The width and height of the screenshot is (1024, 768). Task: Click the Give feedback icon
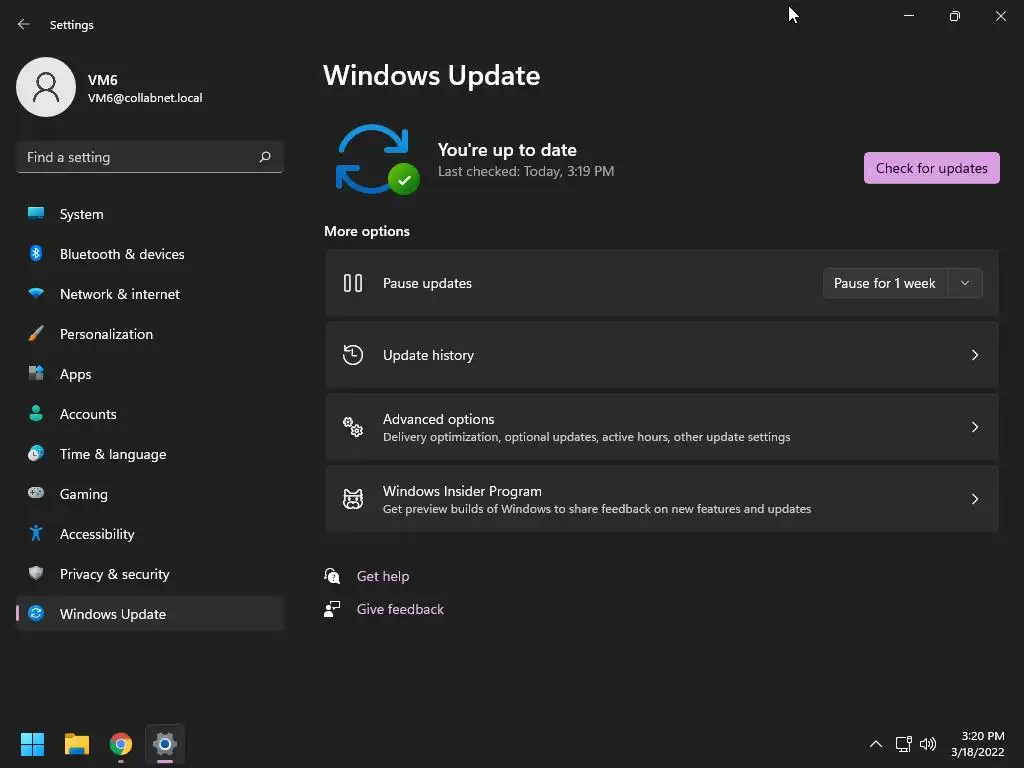(332, 609)
